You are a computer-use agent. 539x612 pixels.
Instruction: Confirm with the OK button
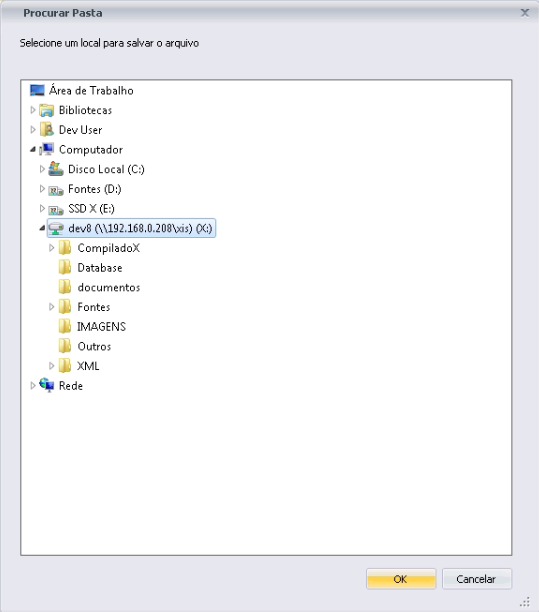click(401, 579)
